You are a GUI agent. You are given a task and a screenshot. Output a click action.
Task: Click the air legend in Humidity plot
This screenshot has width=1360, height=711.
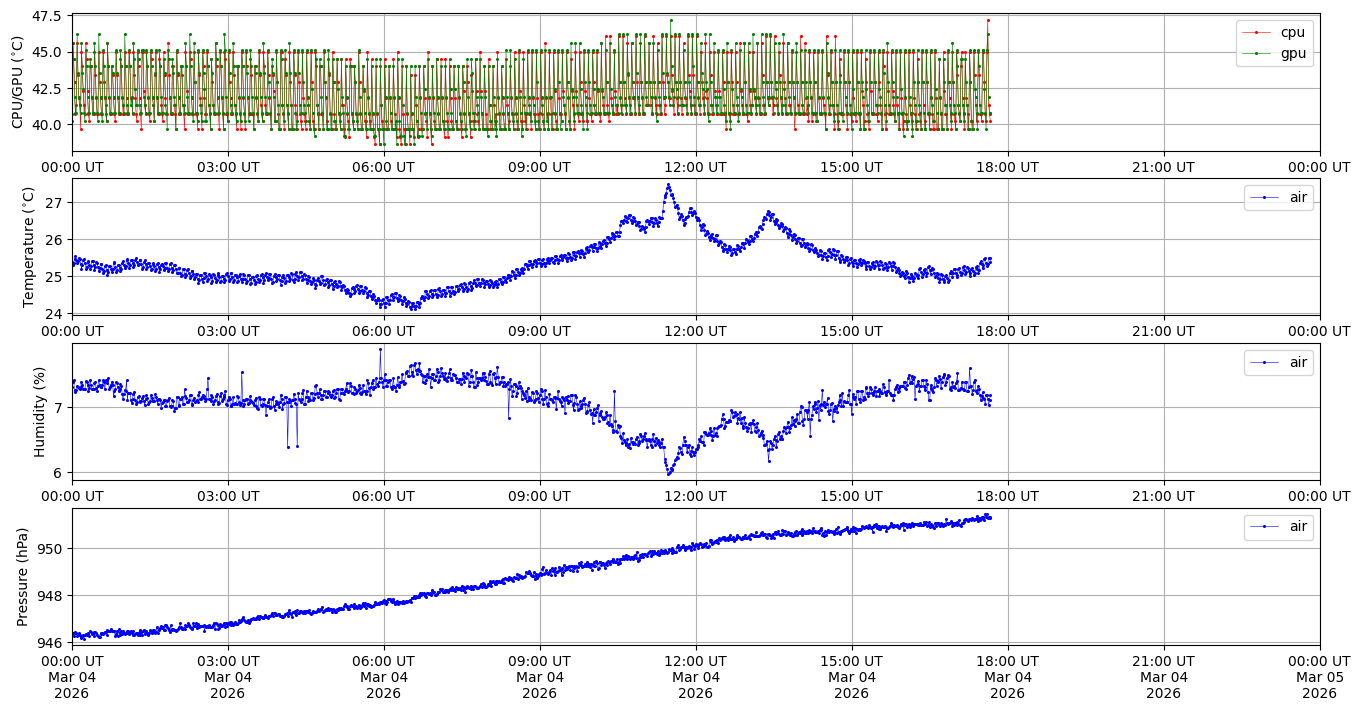[x=1278, y=362]
